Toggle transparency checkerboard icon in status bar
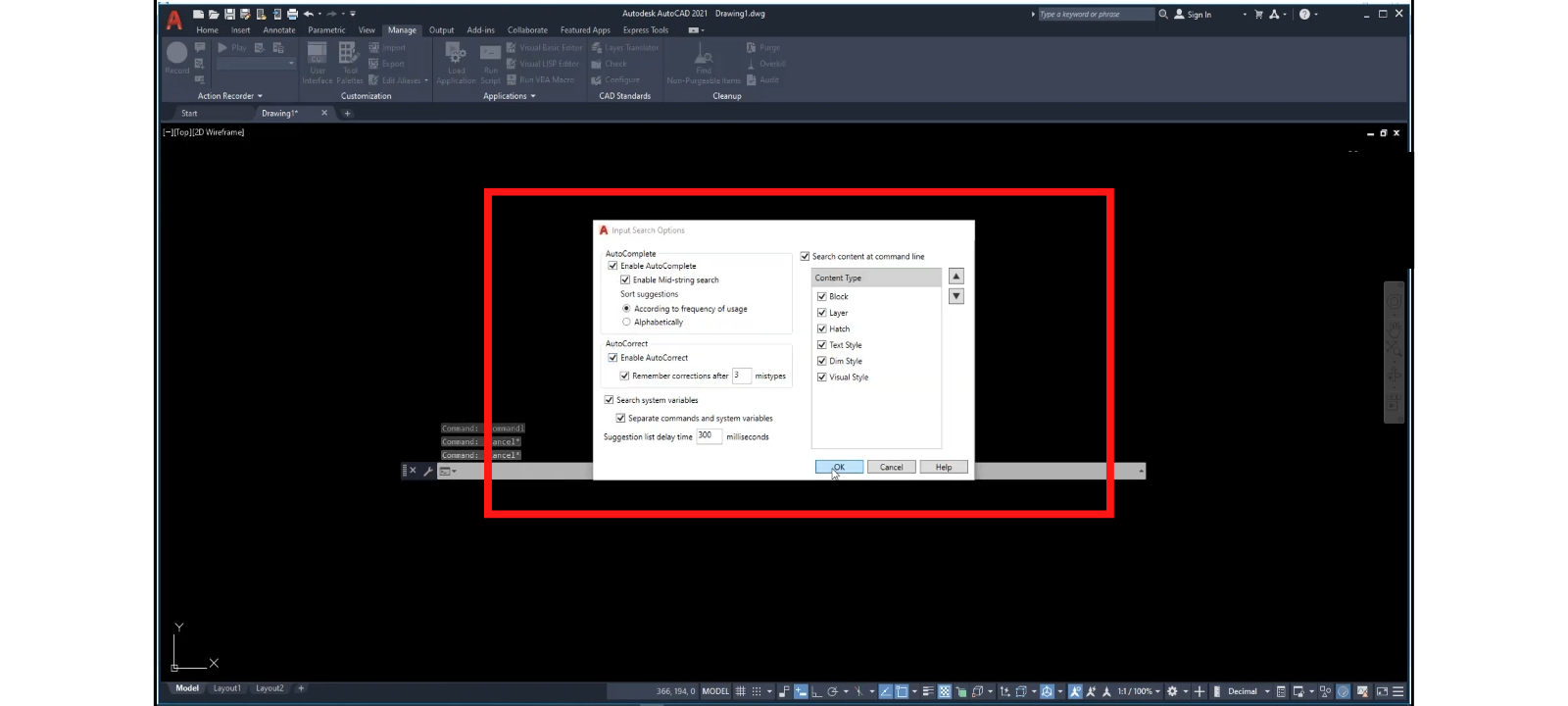 click(945, 691)
